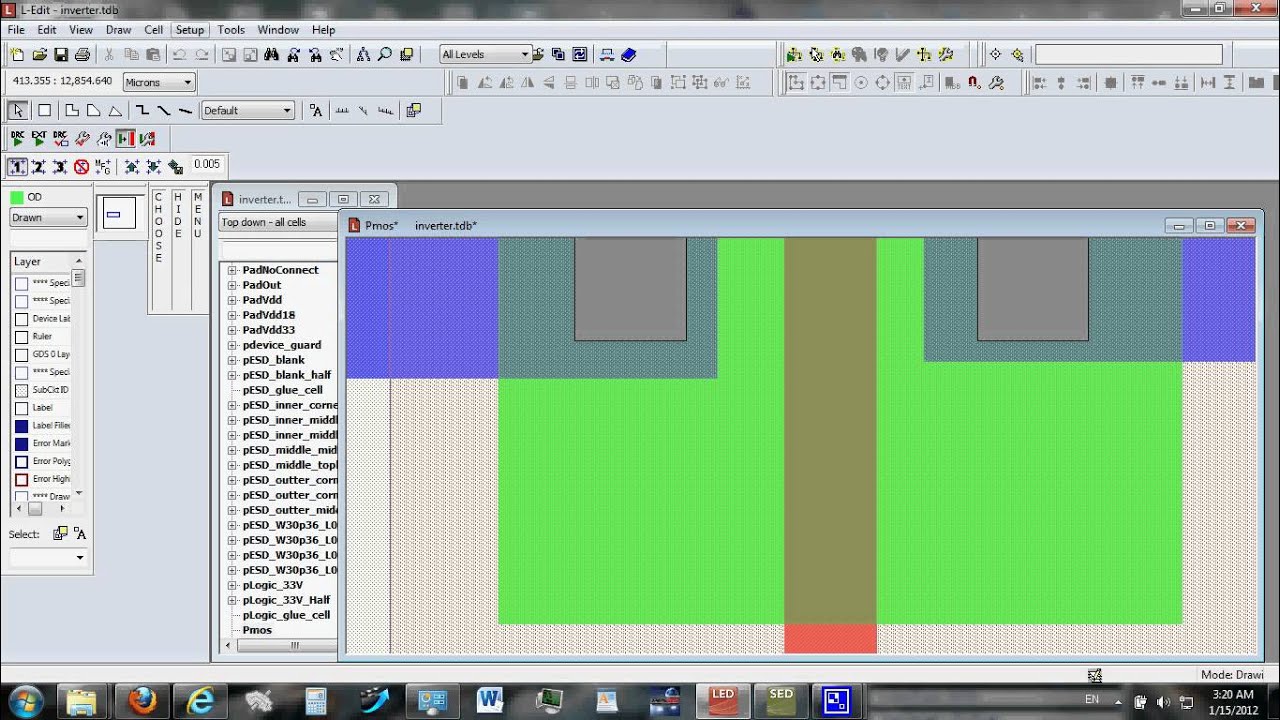Toggle visibility of the Label layer
Screen dimensions: 1280x720
[x=22, y=408]
